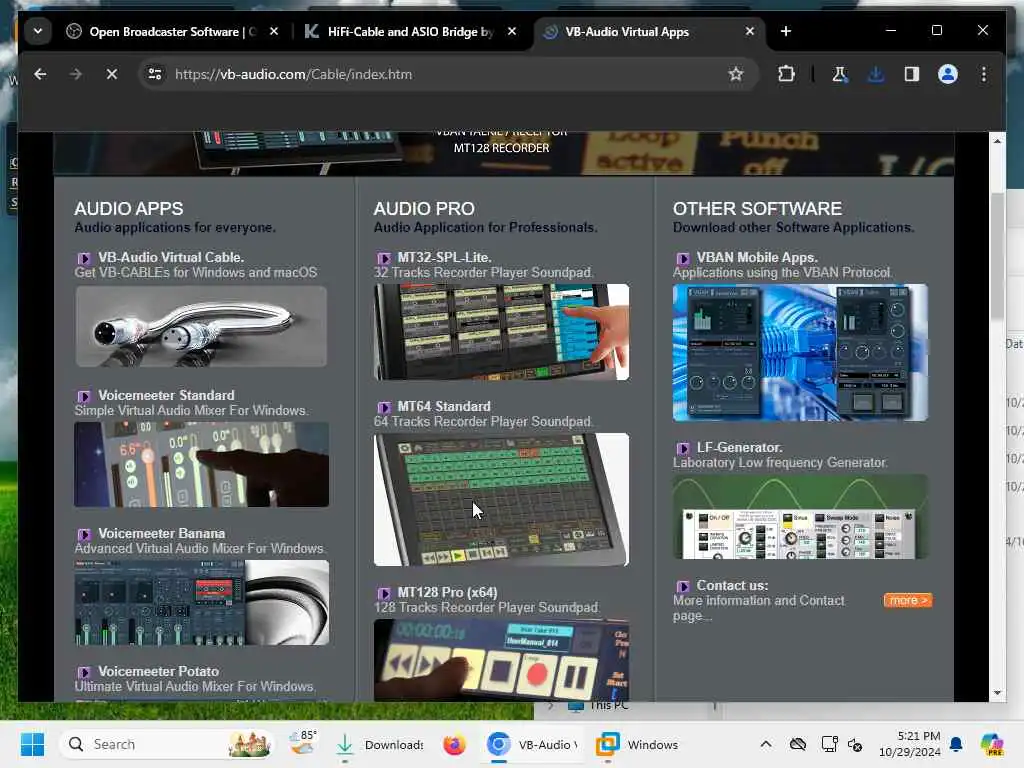Open Voicemeeter Standard link

[166, 395]
